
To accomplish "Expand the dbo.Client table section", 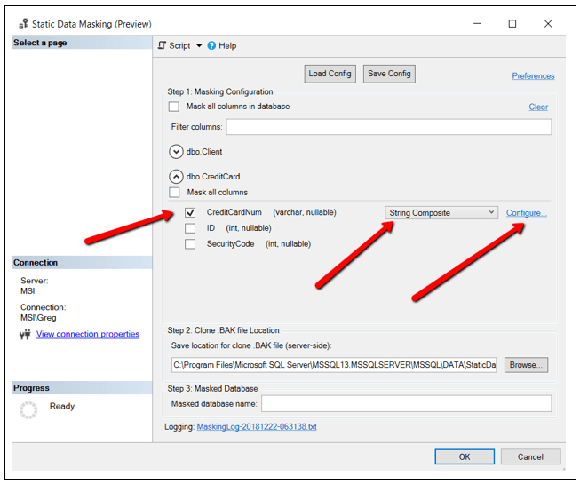I will 176,152.
